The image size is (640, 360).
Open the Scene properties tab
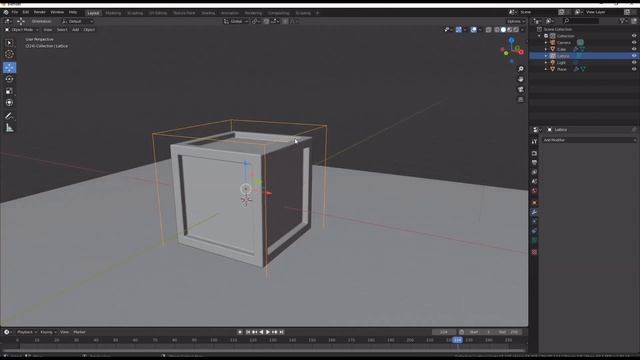534,181
